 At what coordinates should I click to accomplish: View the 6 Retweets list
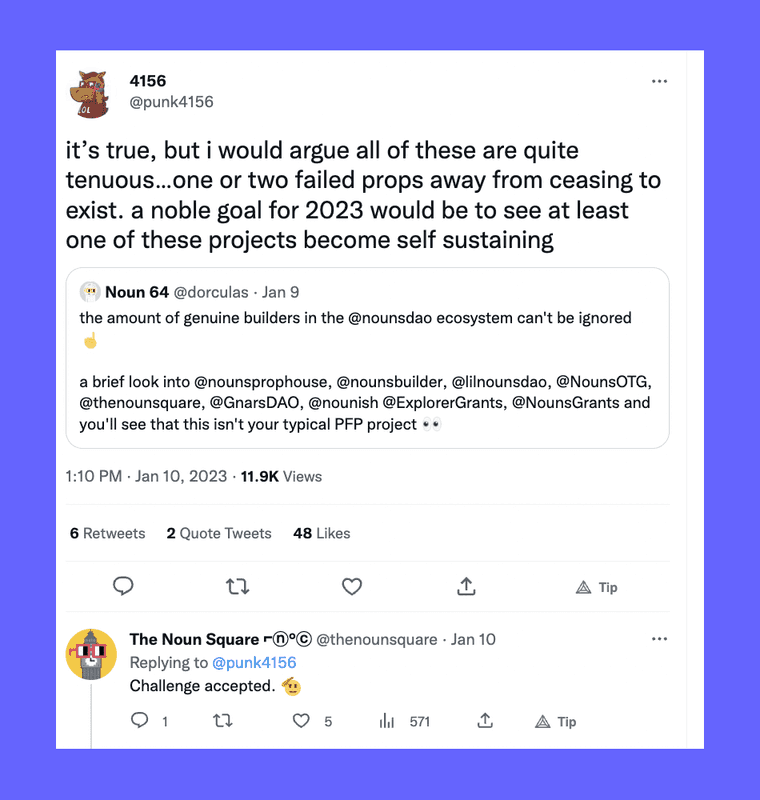pos(107,533)
